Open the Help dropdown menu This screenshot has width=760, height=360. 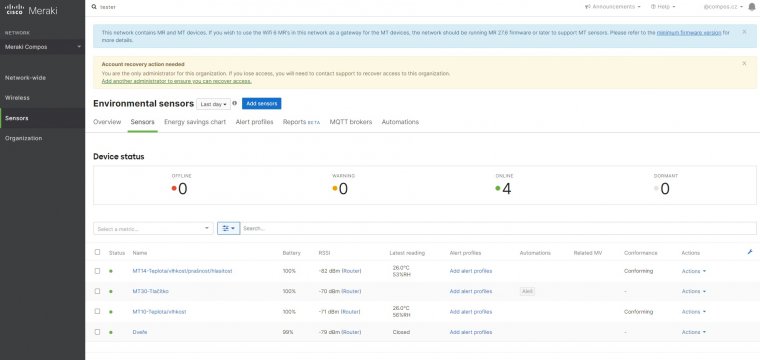point(663,7)
